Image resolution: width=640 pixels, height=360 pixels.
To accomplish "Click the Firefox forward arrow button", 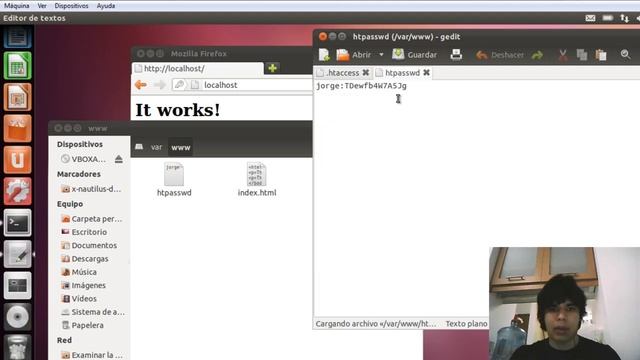I will click(160, 84).
